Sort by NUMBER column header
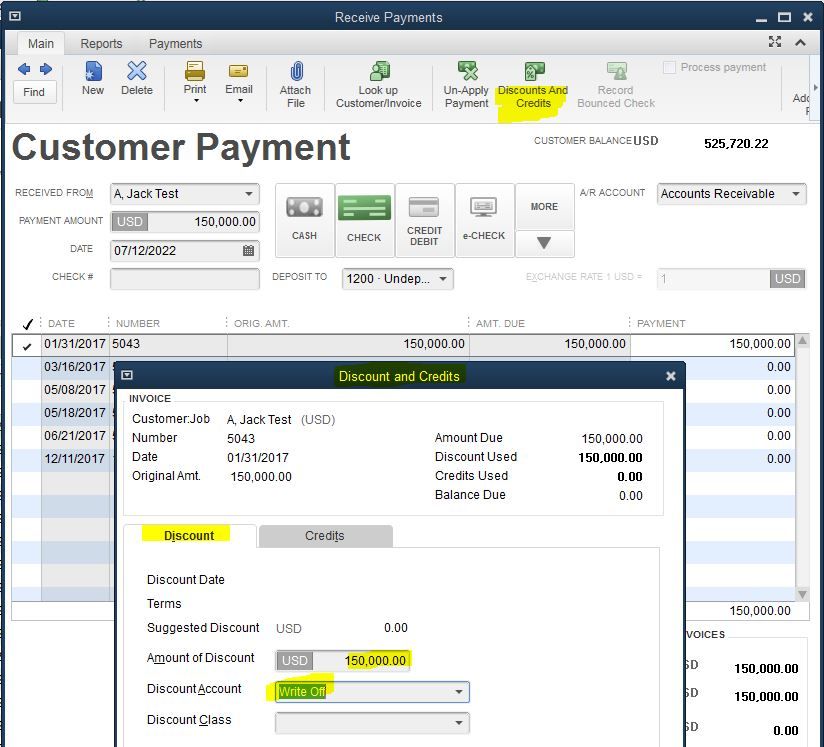Image resolution: width=824 pixels, height=747 pixels. tap(138, 324)
